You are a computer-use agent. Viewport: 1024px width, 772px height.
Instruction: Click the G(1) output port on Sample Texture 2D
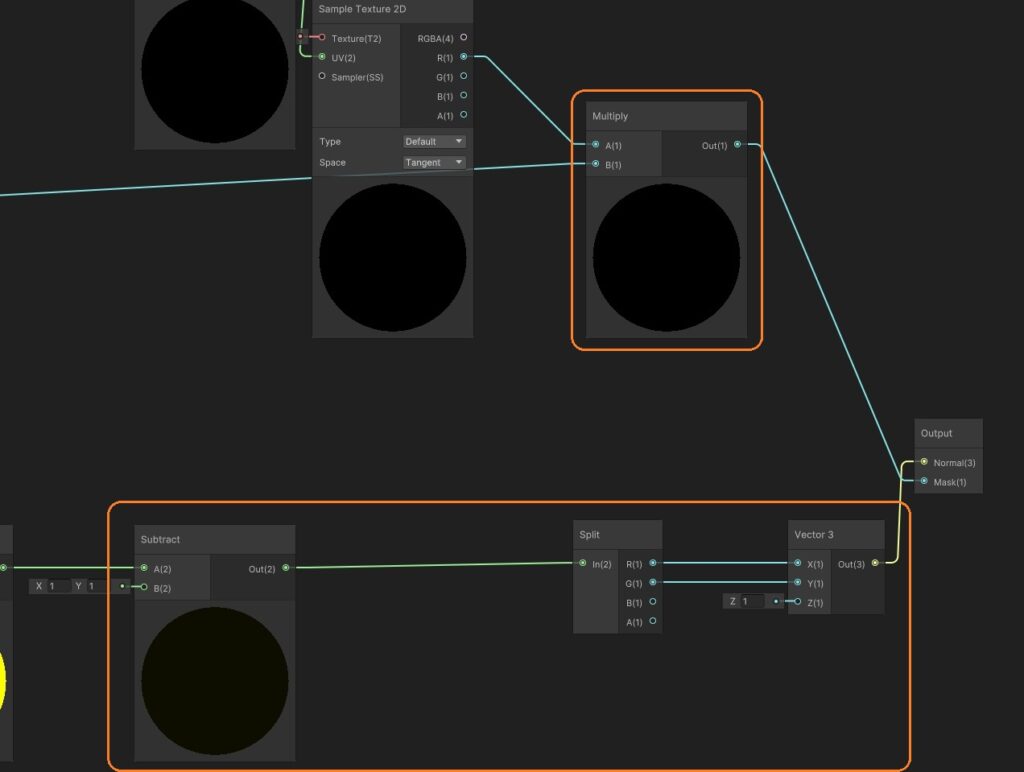[x=464, y=76]
